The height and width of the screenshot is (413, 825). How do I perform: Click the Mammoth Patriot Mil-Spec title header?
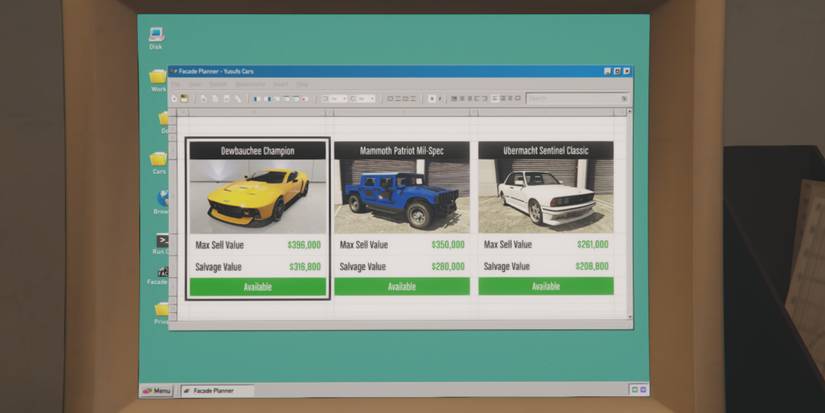coord(402,150)
